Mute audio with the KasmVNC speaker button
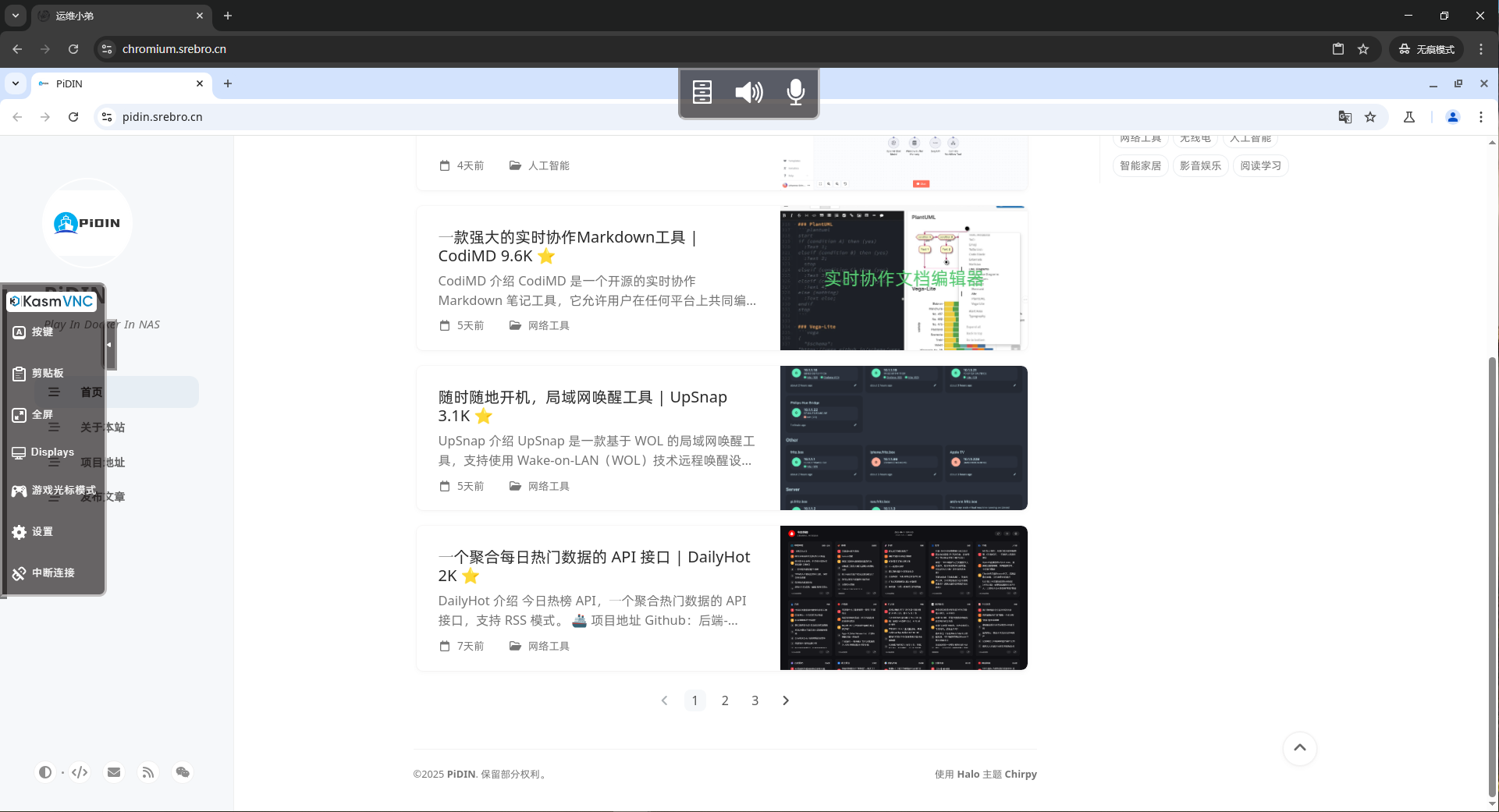The height and width of the screenshot is (812, 1499). [748, 93]
